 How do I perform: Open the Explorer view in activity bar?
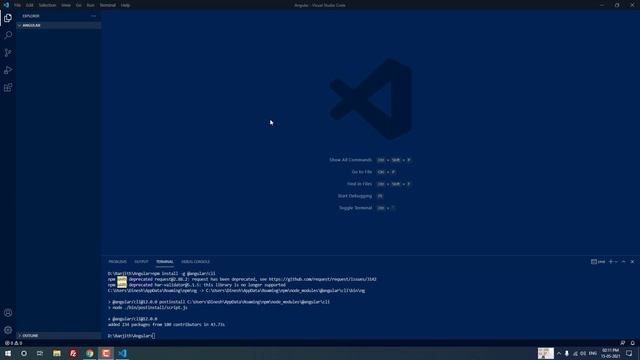click(8, 18)
